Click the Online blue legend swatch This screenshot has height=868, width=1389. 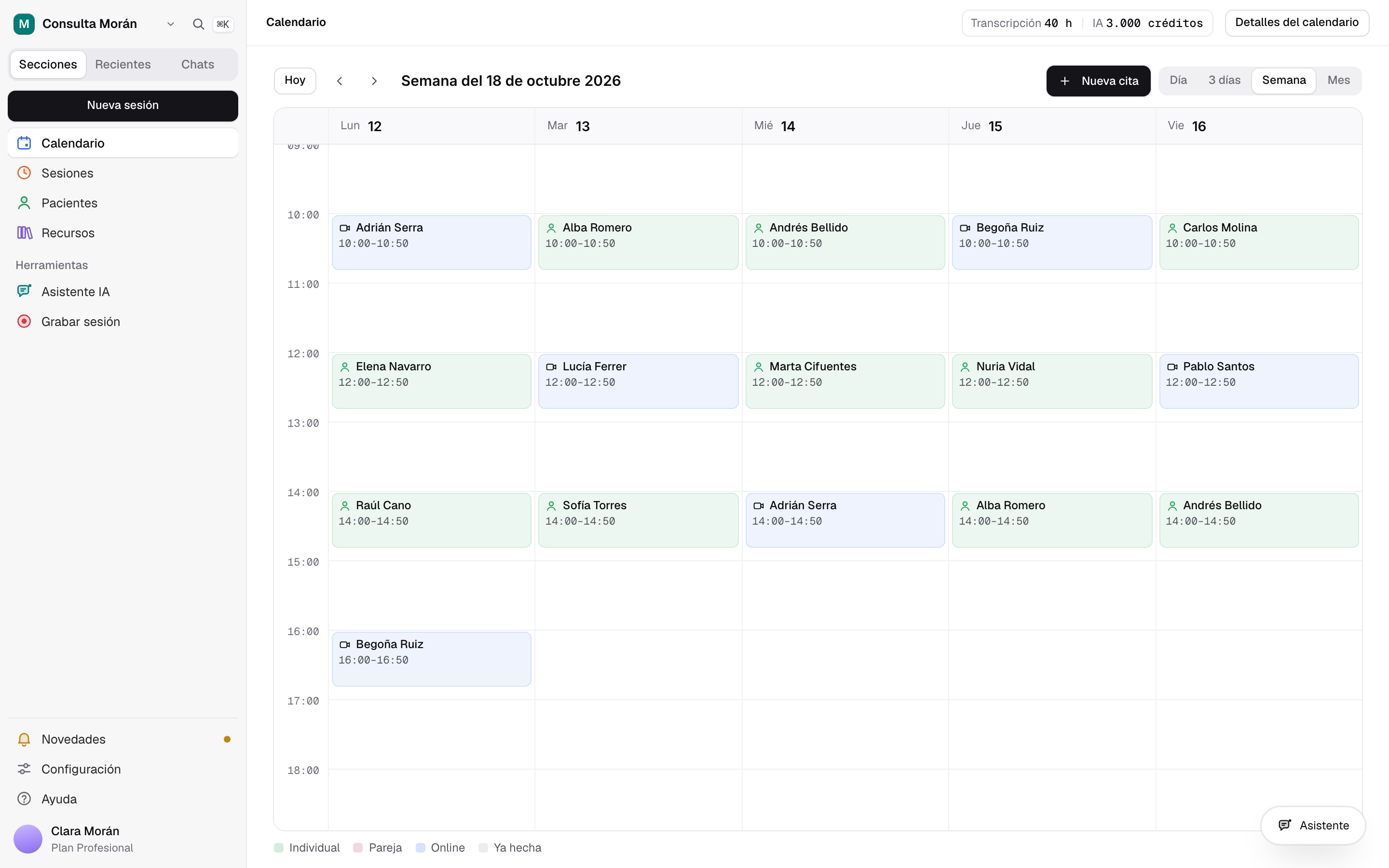420,848
